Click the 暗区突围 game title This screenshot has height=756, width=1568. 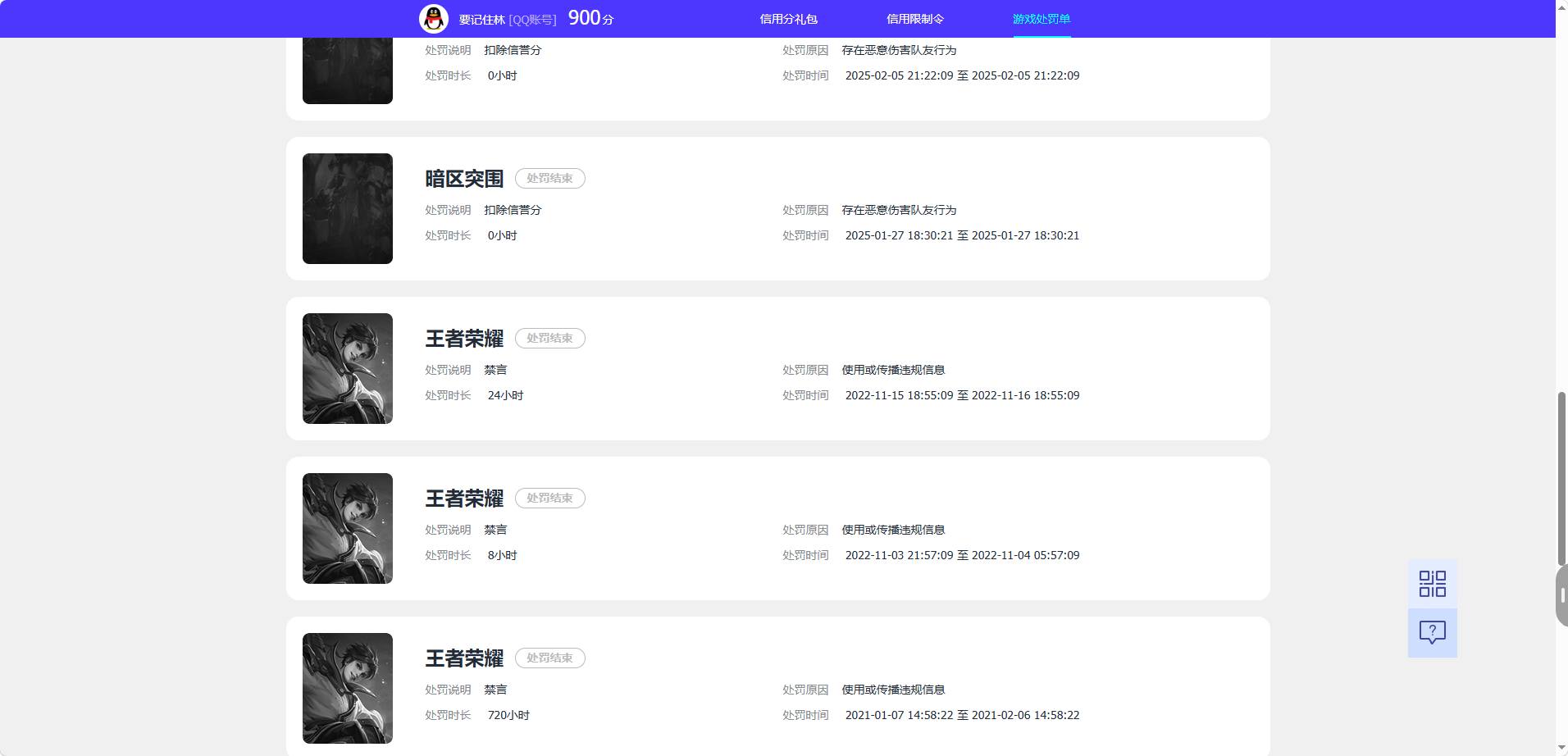coord(464,179)
